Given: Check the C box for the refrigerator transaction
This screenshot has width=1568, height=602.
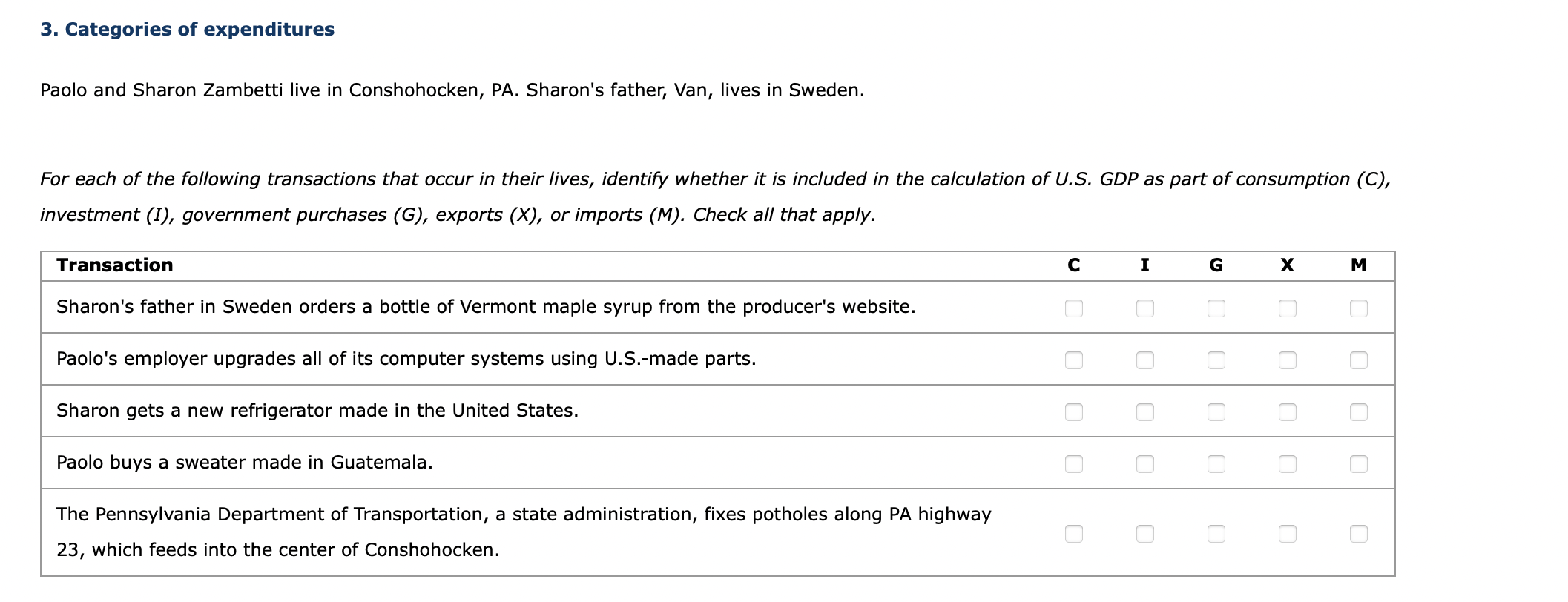Looking at the screenshot, I should point(1075,412).
